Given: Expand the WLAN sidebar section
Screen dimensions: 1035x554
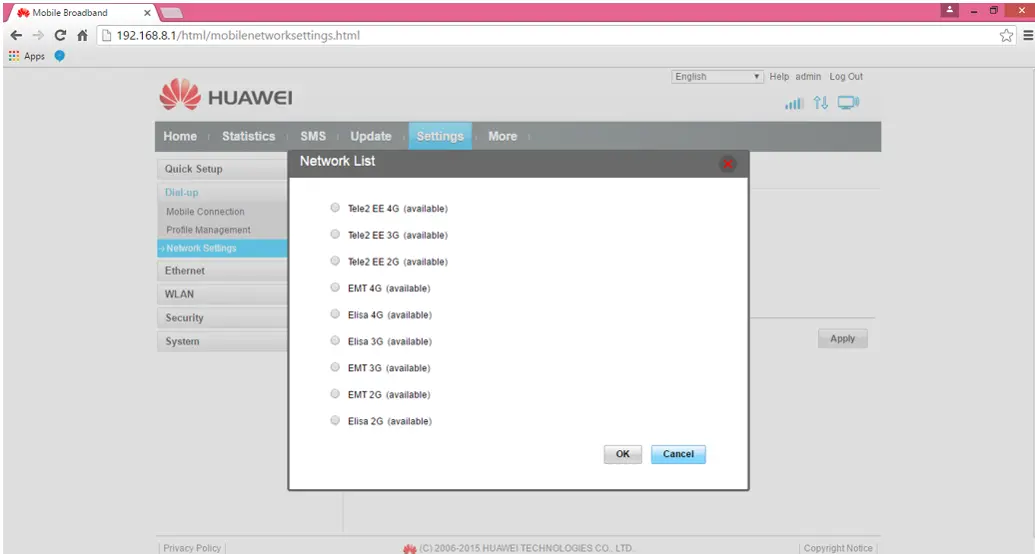Looking at the screenshot, I should 222,294.
